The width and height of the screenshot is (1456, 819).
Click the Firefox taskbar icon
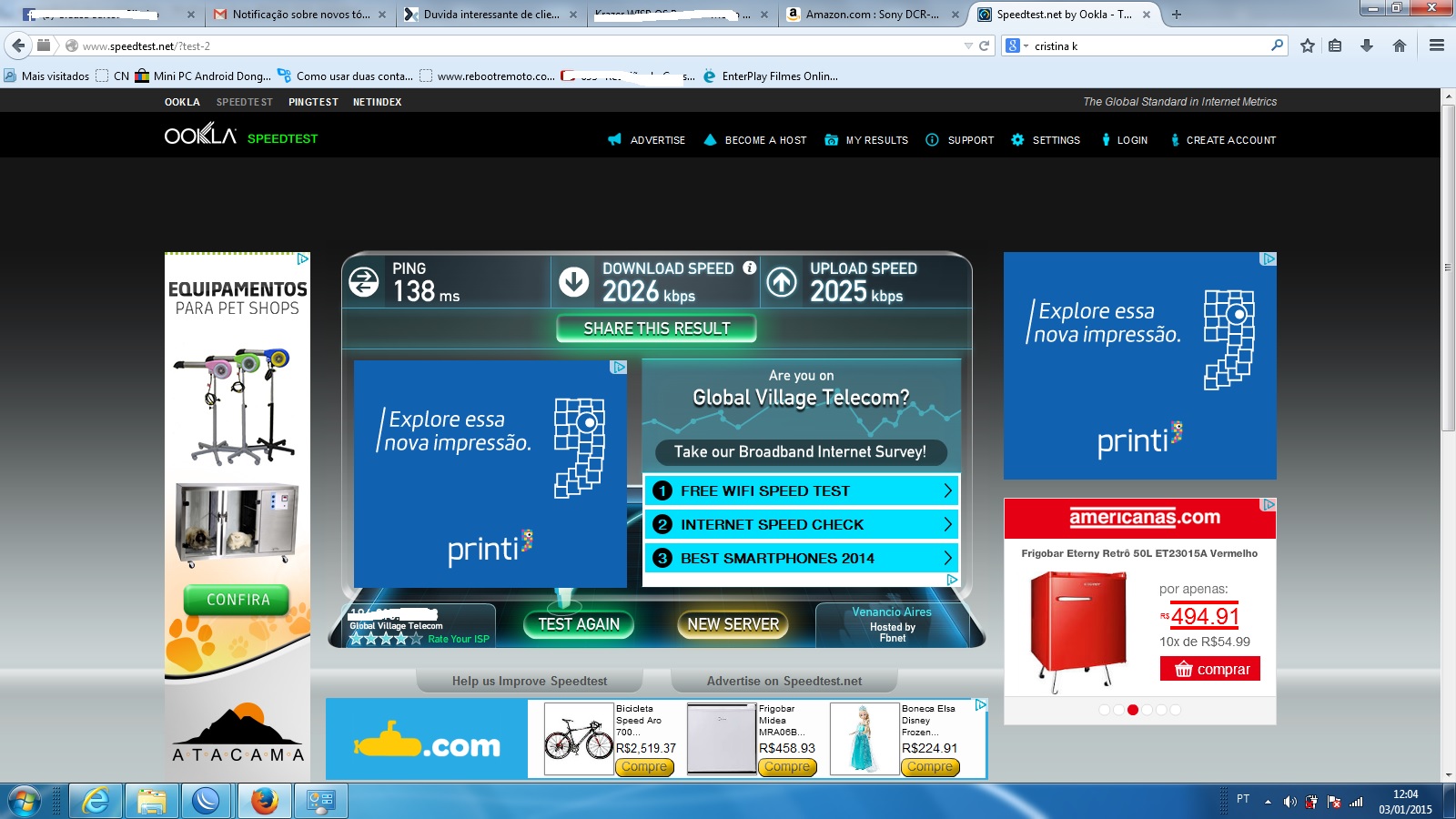264,801
